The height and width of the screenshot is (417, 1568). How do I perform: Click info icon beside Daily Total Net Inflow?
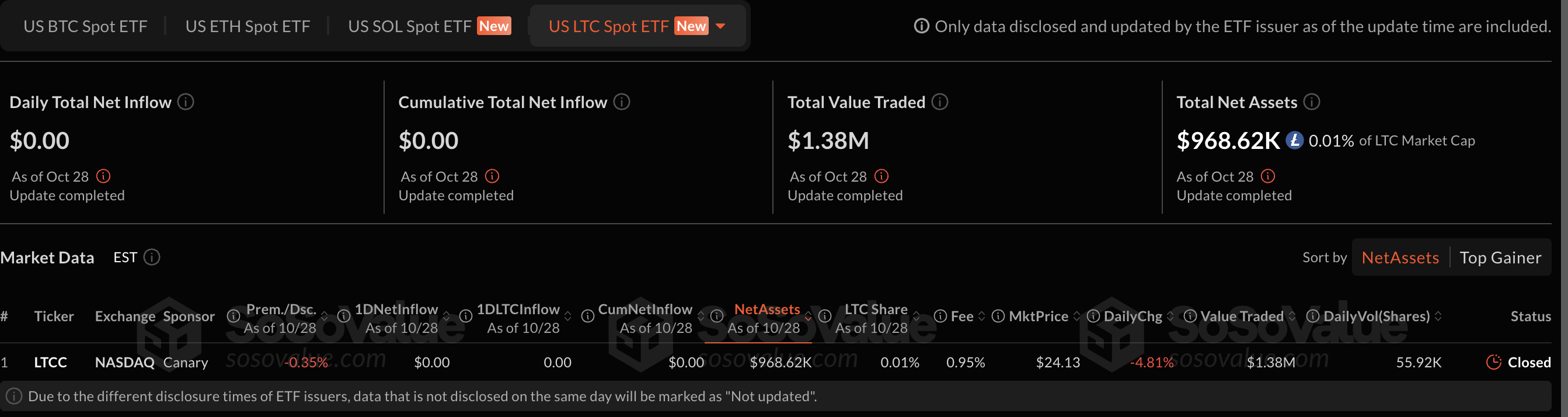pyautogui.click(x=186, y=102)
